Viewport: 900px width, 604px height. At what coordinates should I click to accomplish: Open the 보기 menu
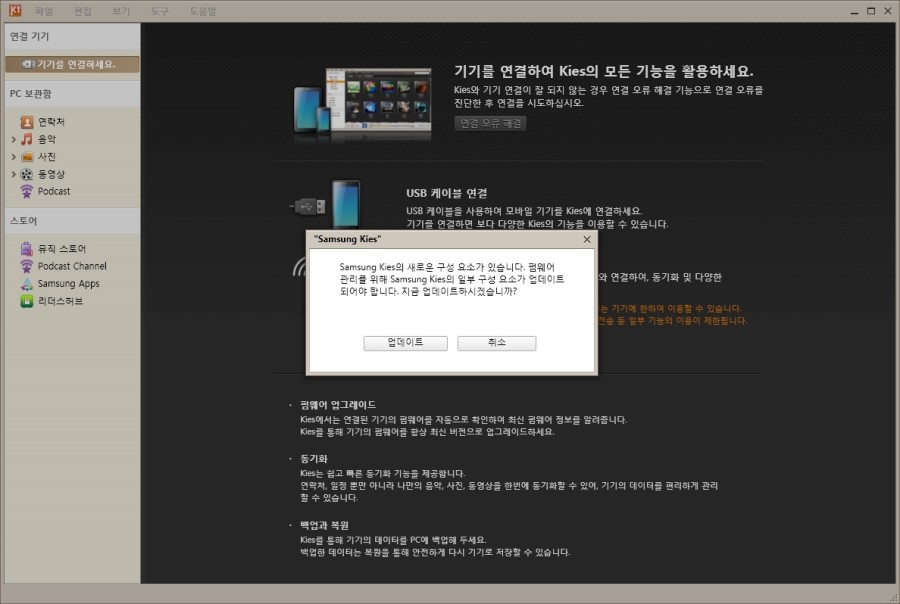(x=121, y=11)
